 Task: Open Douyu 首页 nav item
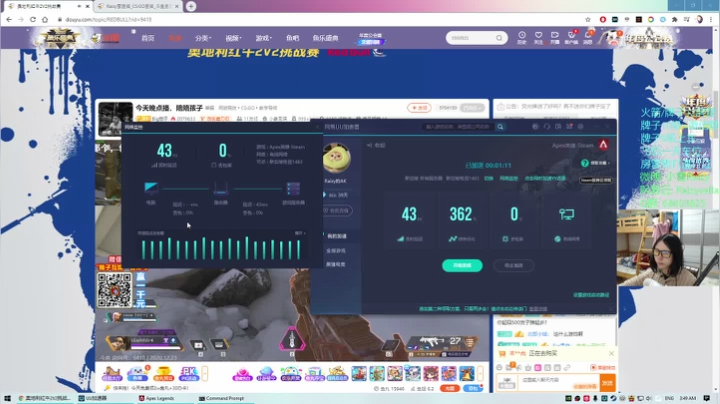(148, 38)
